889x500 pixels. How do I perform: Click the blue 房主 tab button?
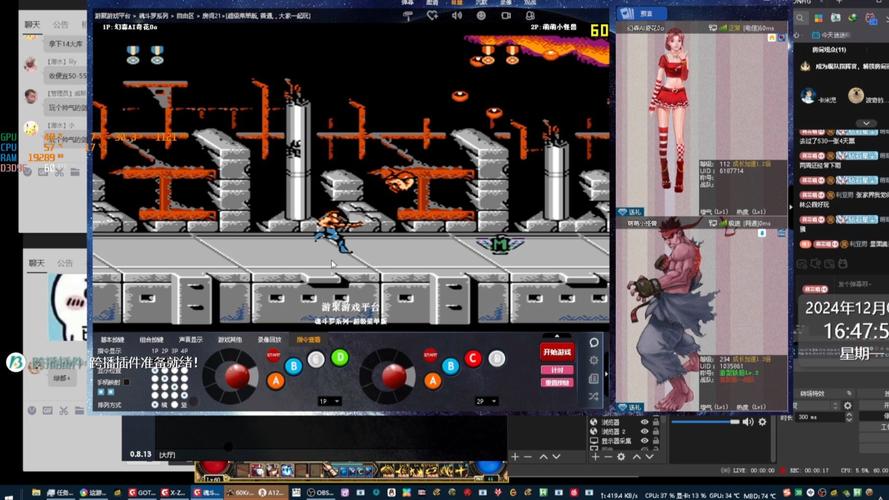coord(642,13)
